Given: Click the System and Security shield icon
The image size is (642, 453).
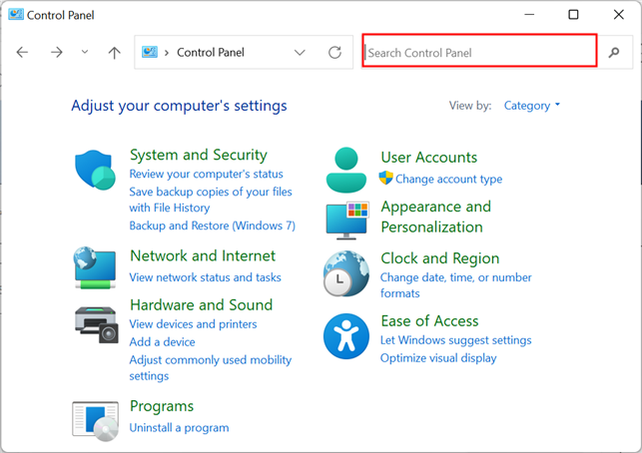Looking at the screenshot, I should (96, 169).
